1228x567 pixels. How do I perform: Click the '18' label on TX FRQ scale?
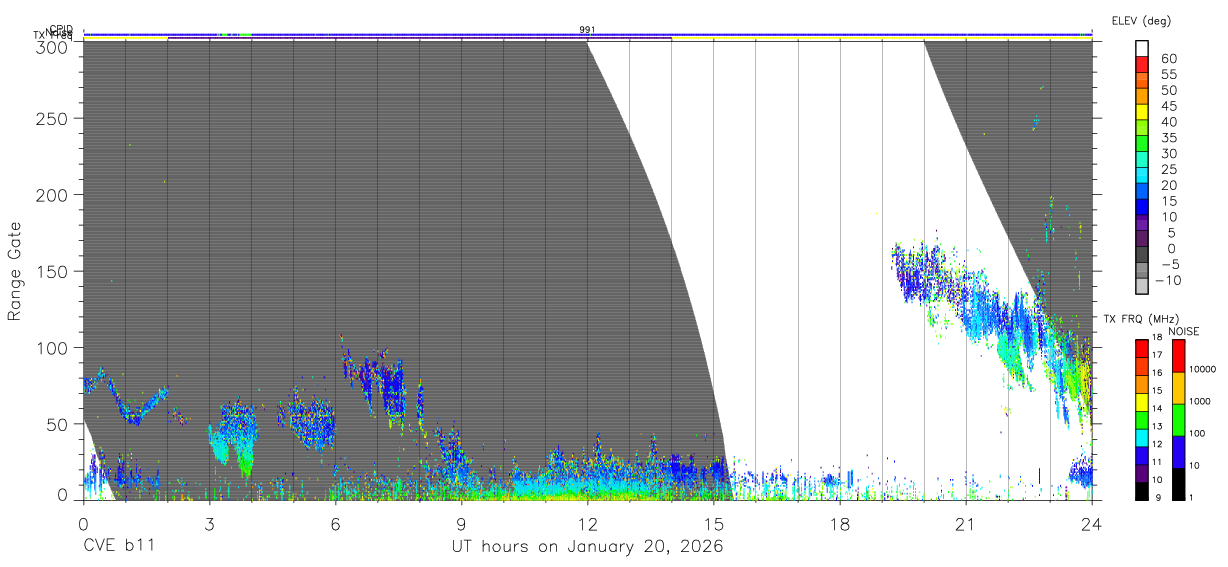pyautogui.click(x=1157, y=338)
